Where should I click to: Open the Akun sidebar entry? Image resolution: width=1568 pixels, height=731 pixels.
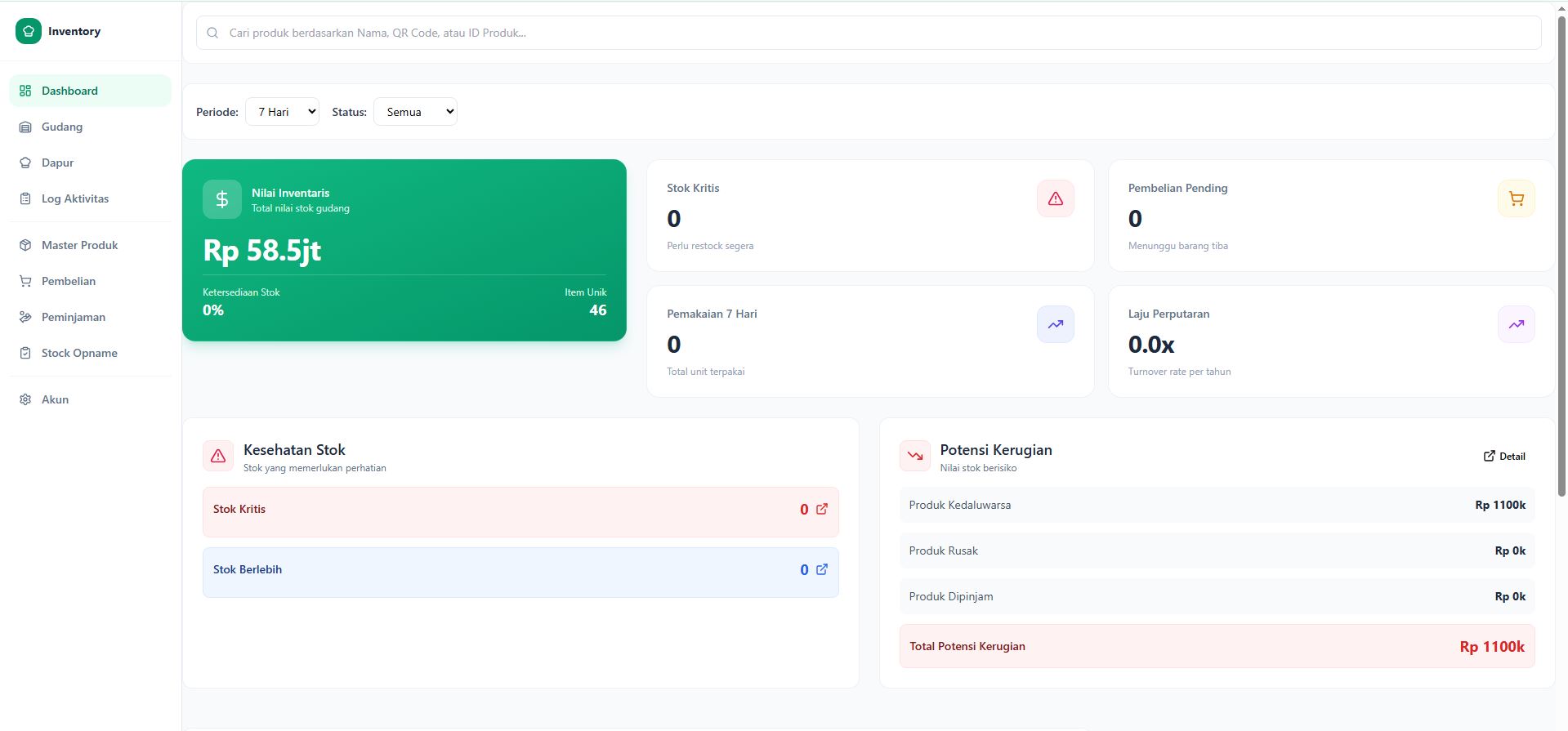tap(90, 399)
